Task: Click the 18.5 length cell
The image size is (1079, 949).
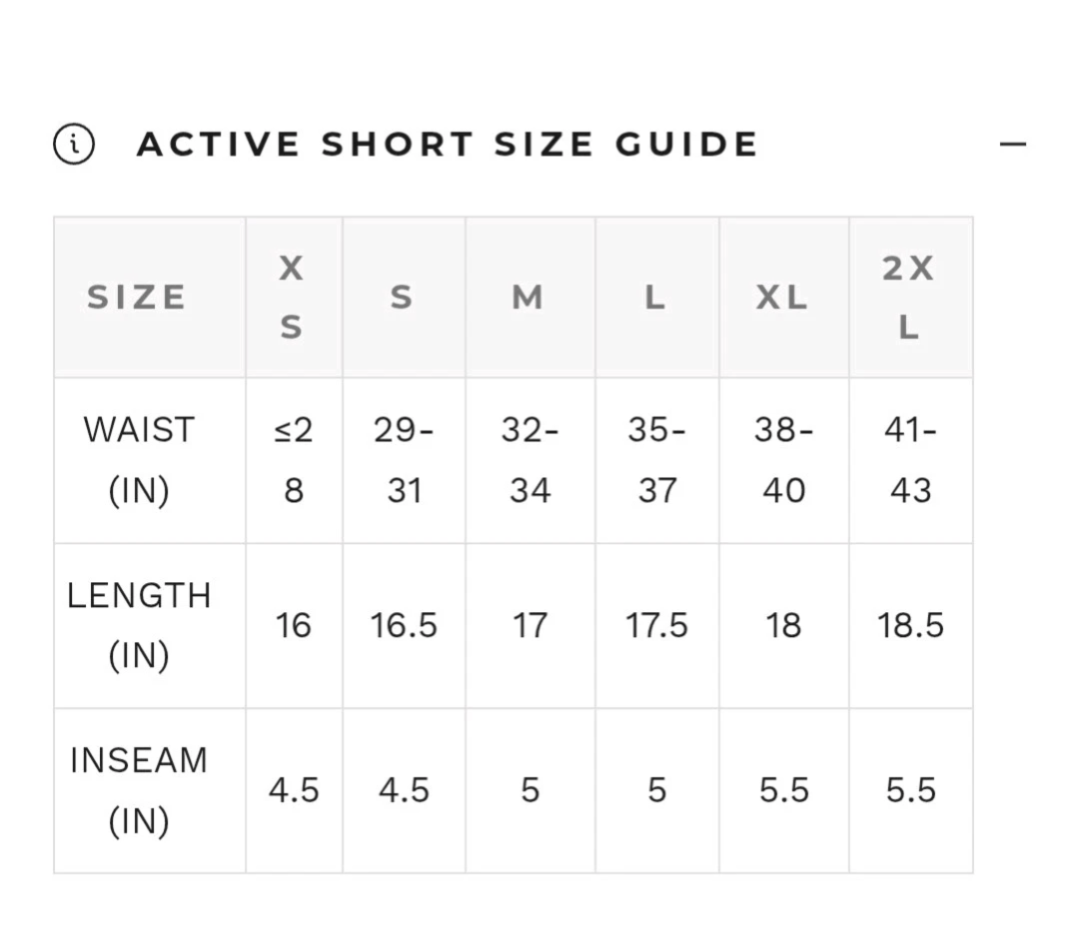Action: pyautogui.click(x=911, y=626)
